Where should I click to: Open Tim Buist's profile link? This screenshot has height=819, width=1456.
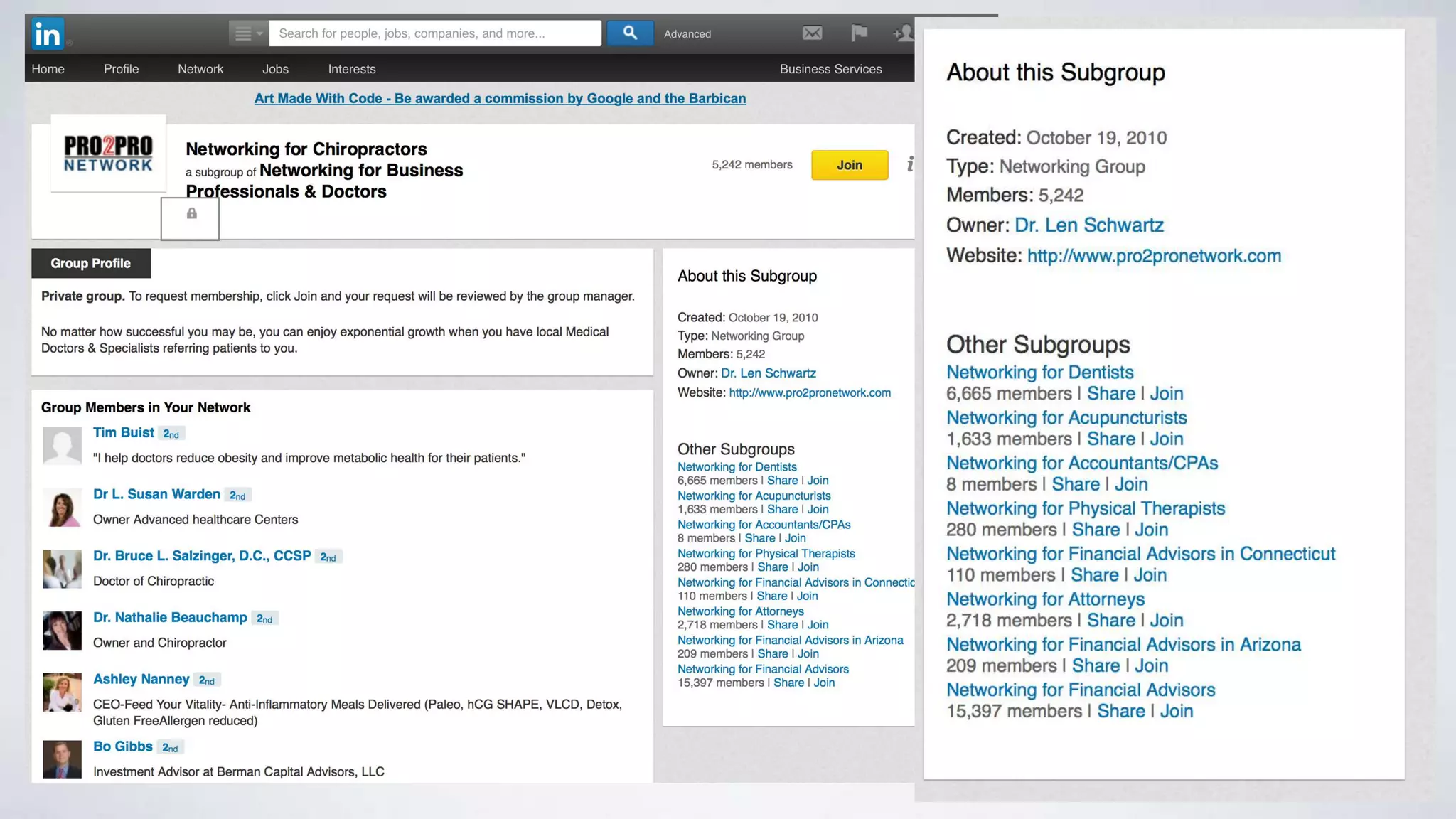[123, 432]
